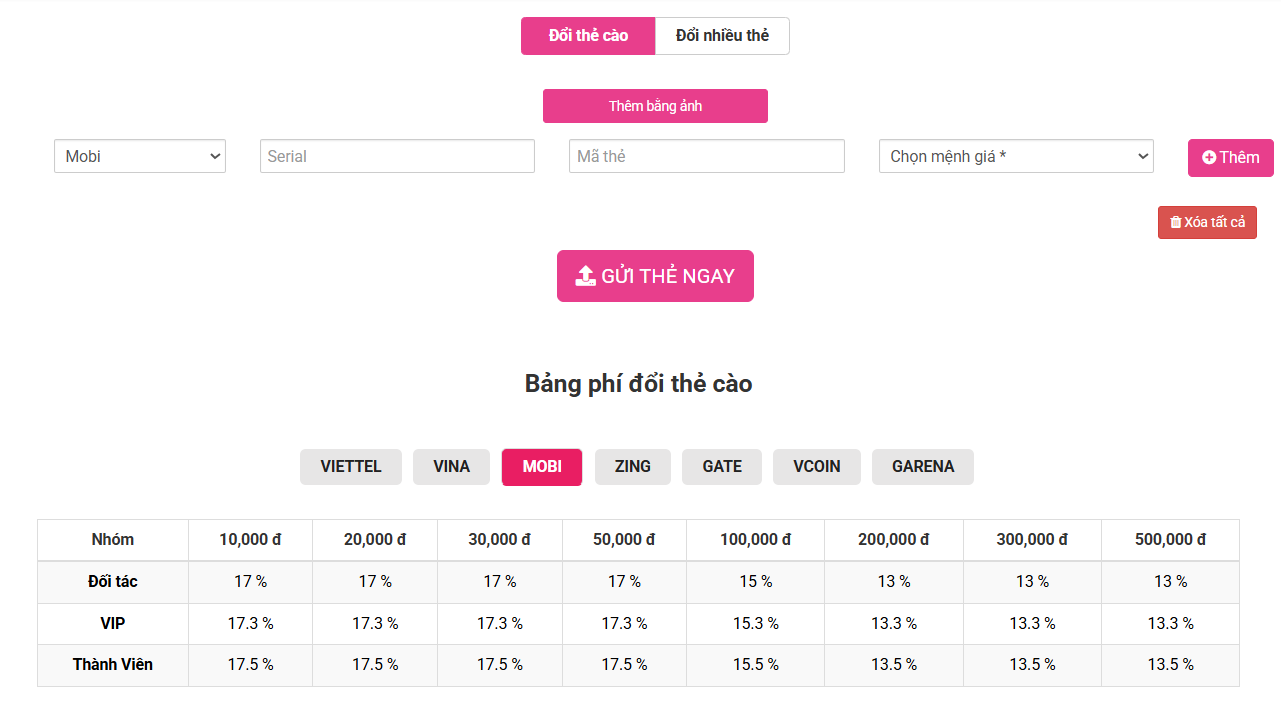1281x705 pixels.
Task: Click the Thành Viên row header
Action: click(x=113, y=665)
